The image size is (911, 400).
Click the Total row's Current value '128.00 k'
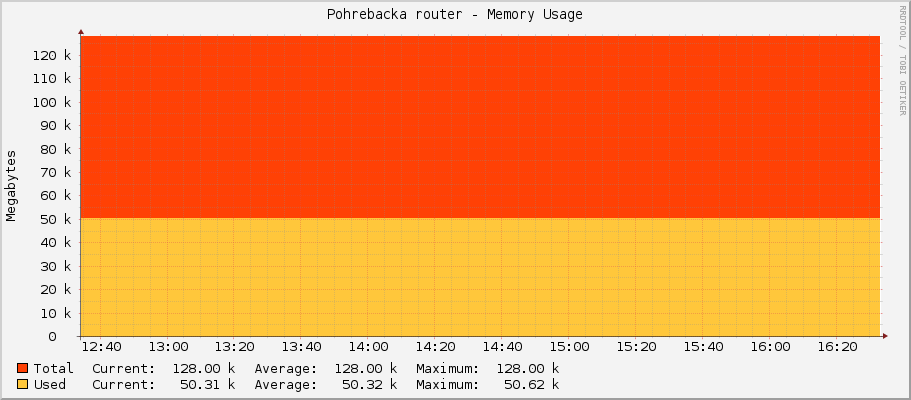(x=204, y=368)
